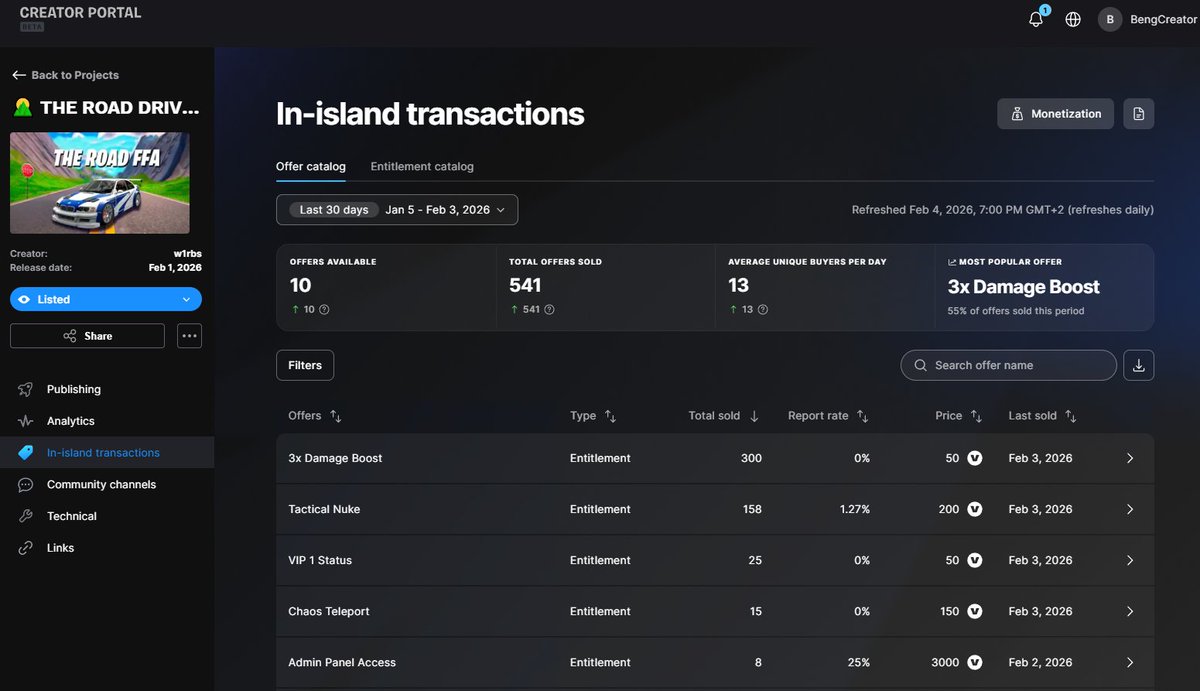
Task: Click the V-Bucks icon in Chaos Teleport row
Action: (x=975, y=611)
